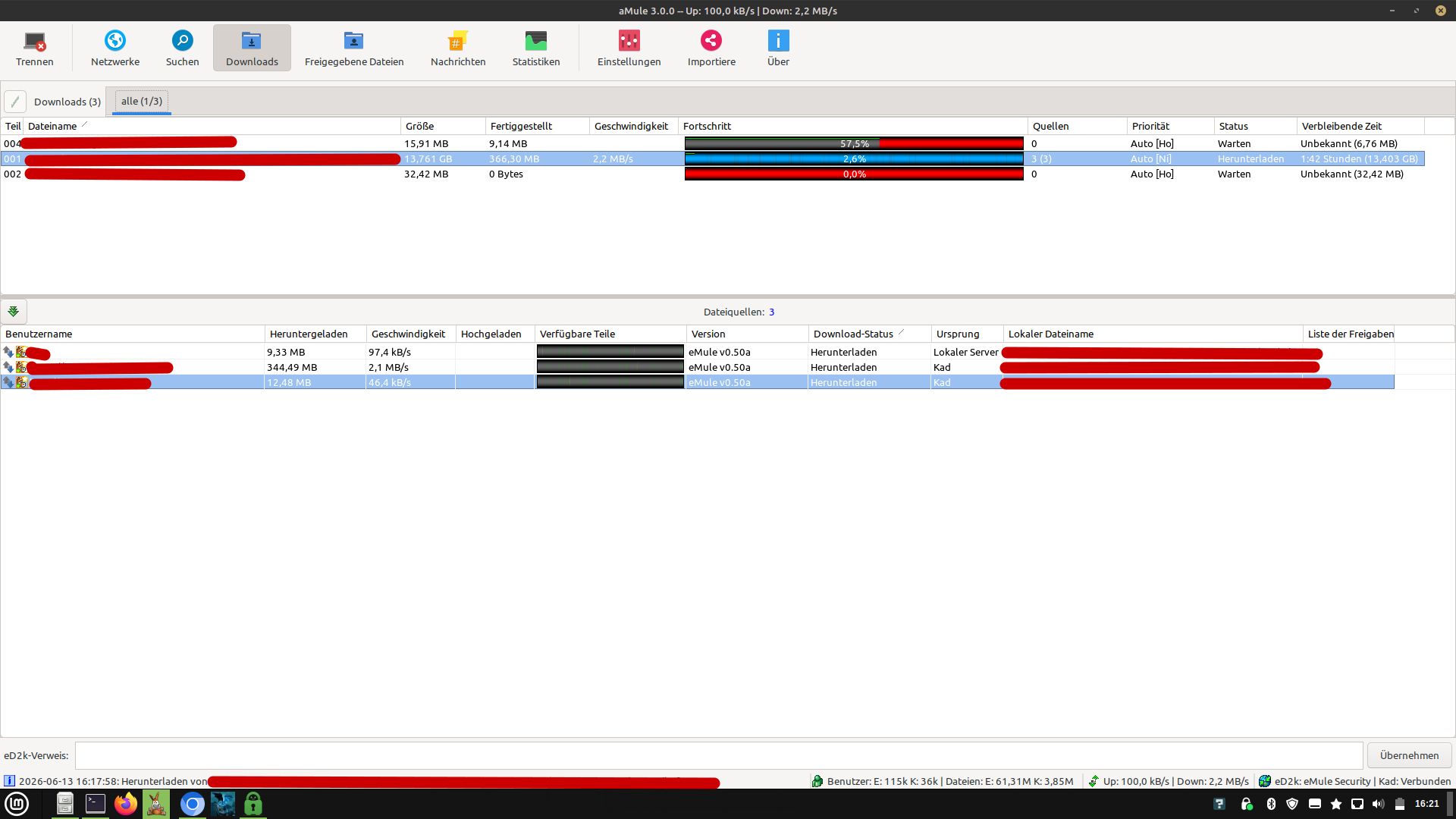The width and height of the screenshot is (1456, 819).
Task: Click the Dateiquellen: 3 label
Action: [739, 312]
